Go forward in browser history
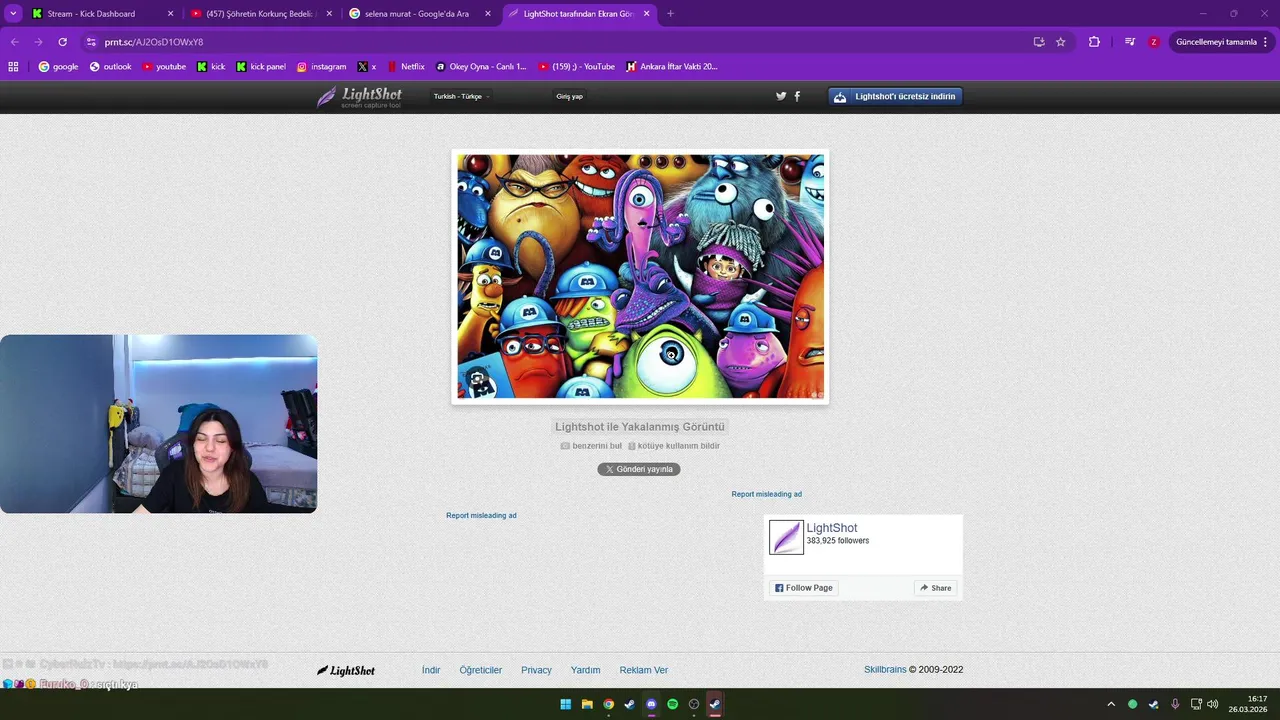 tap(38, 42)
